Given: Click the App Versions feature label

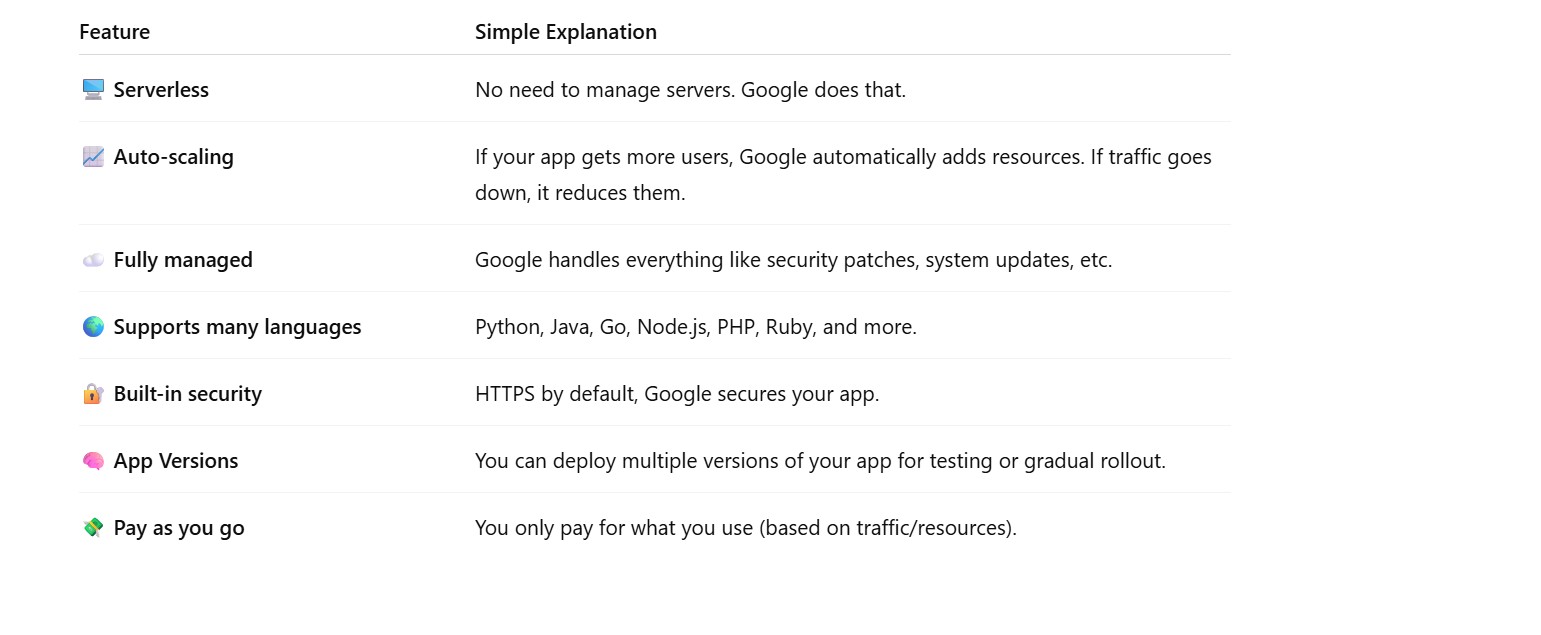Looking at the screenshot, I should [x=176, y=461].
